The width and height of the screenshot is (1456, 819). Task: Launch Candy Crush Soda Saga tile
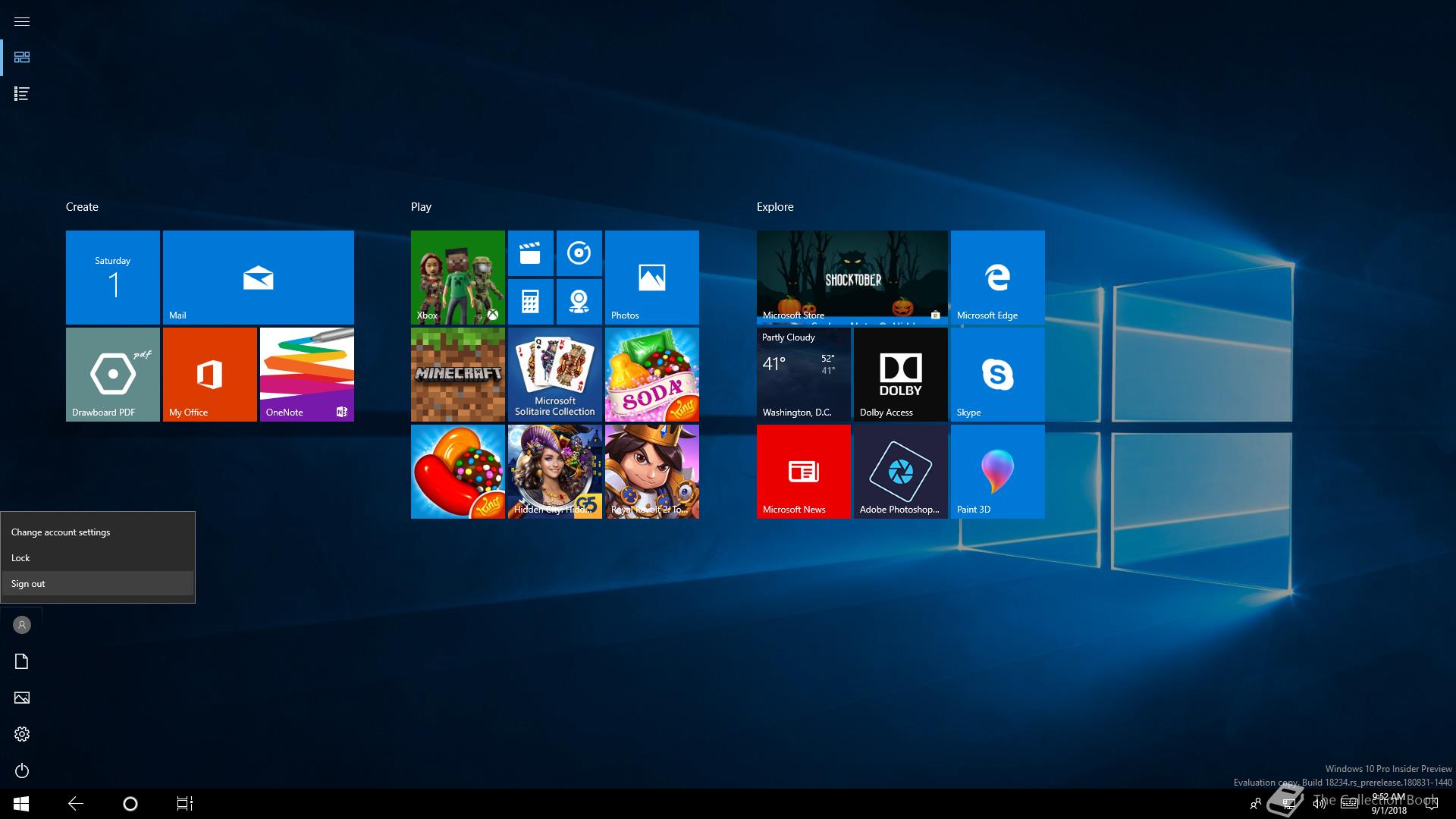[x=652, y=375]
